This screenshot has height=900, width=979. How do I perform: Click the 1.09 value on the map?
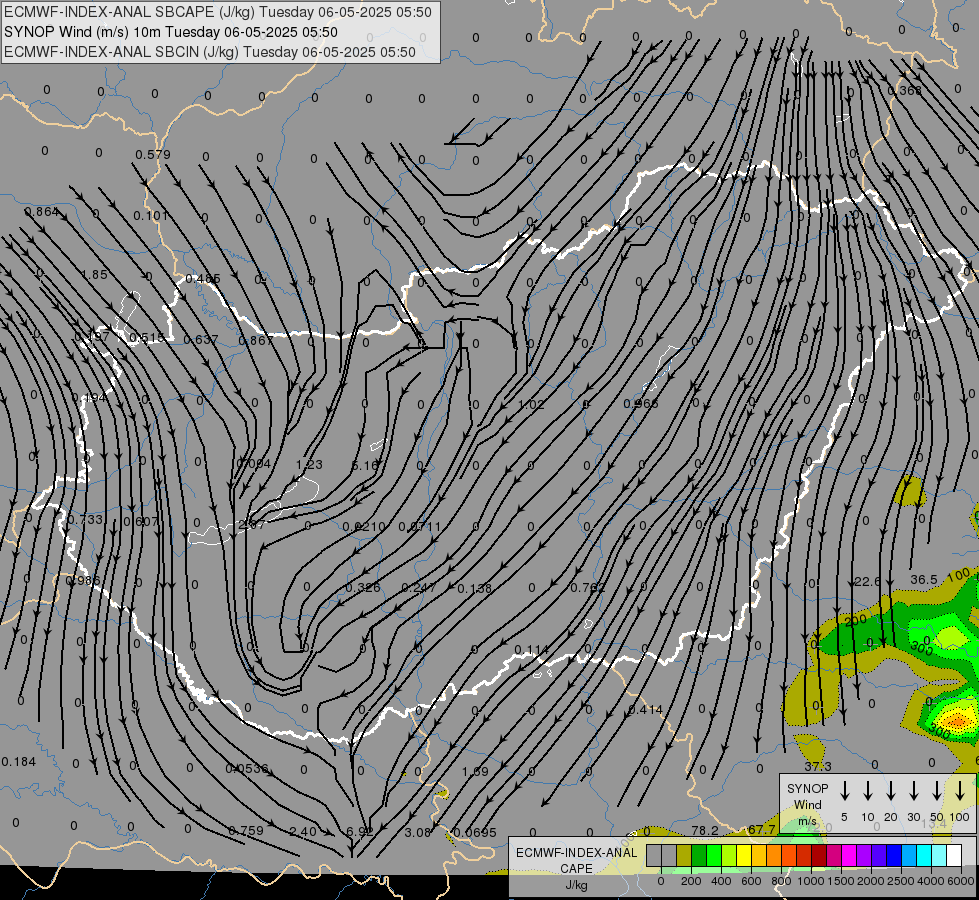(475, 771)
